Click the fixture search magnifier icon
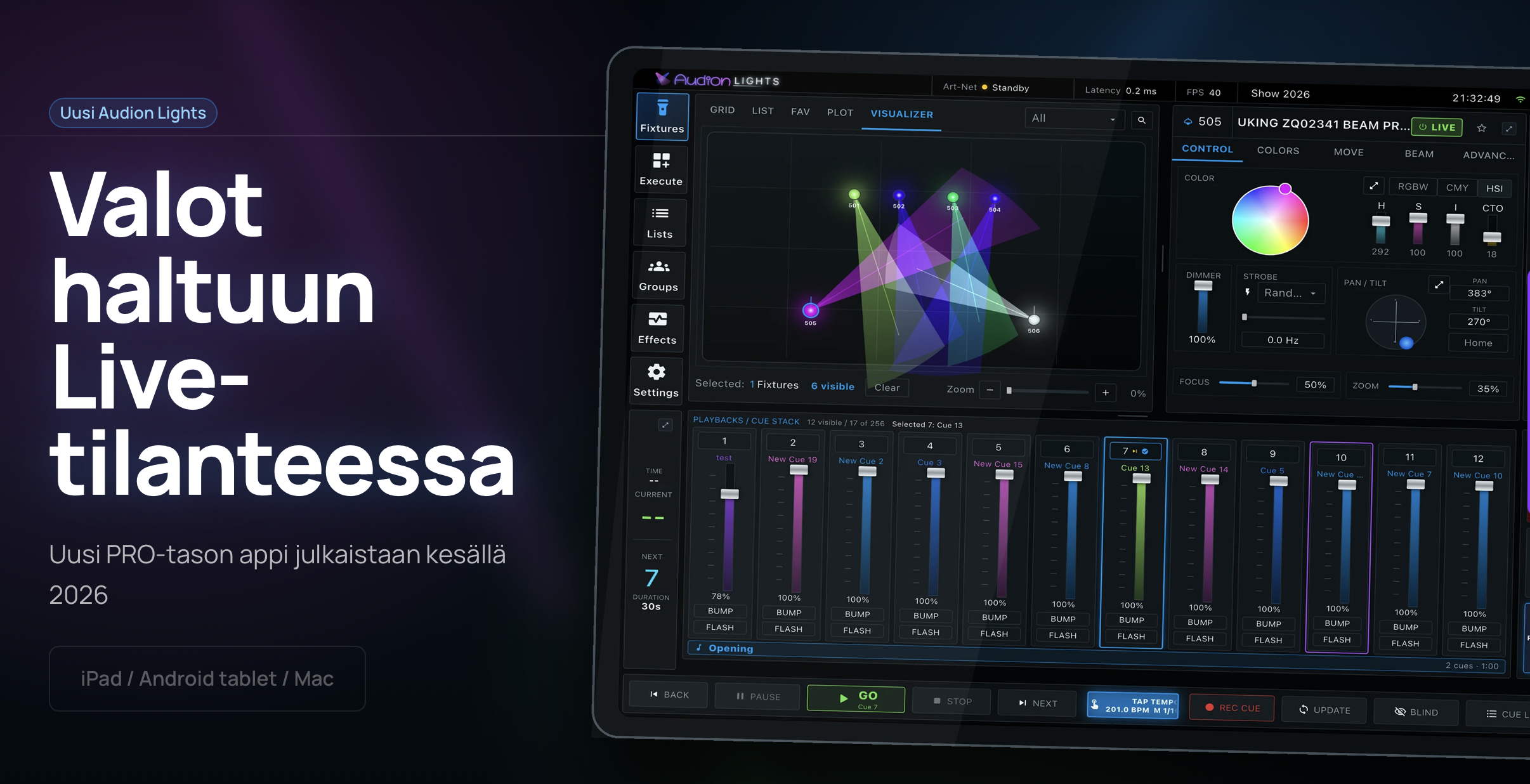This screenshot has height=784, width=1530. coord(1142,120)
